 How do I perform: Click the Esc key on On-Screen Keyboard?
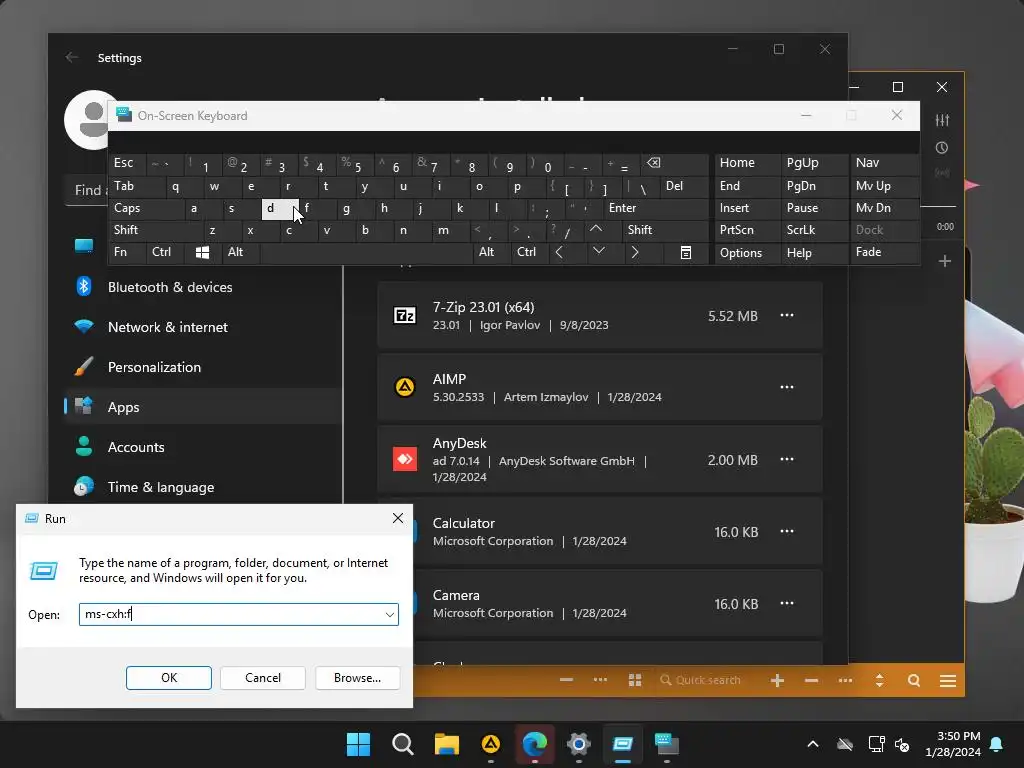pyautogui.click(x=127, y=163)
